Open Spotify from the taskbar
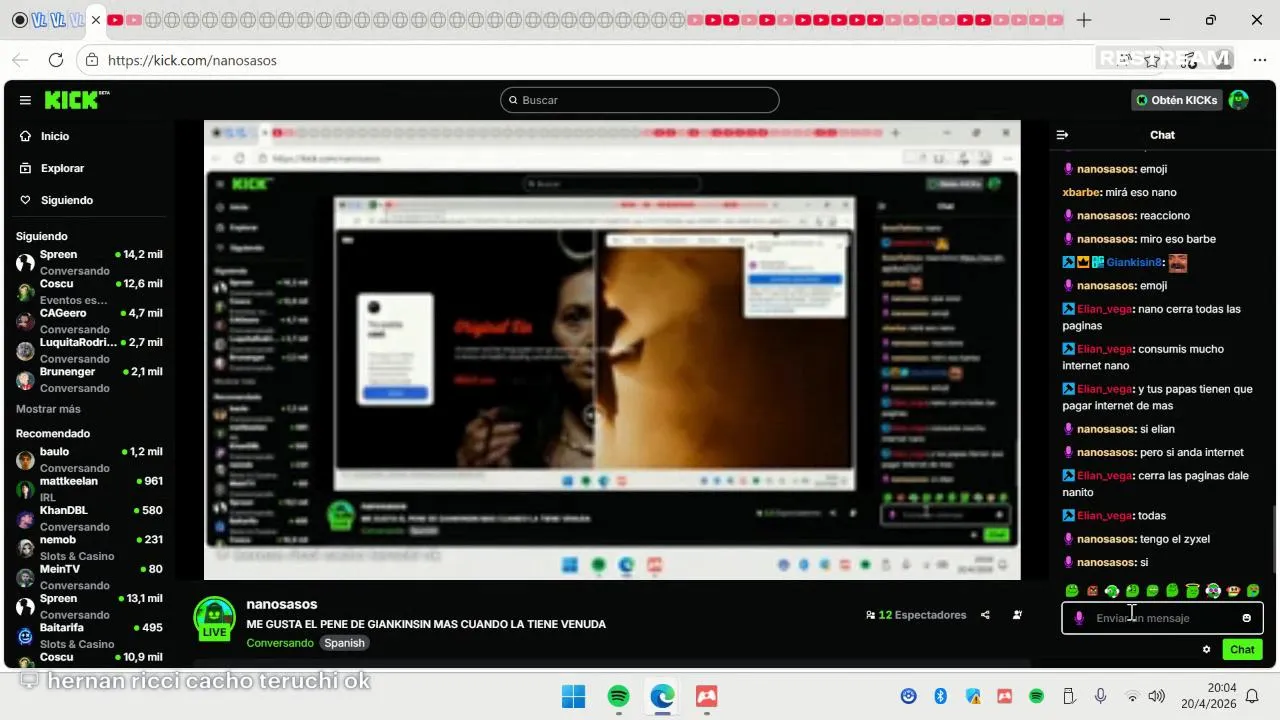The image size is (1280, 720). tap(618, 696)
